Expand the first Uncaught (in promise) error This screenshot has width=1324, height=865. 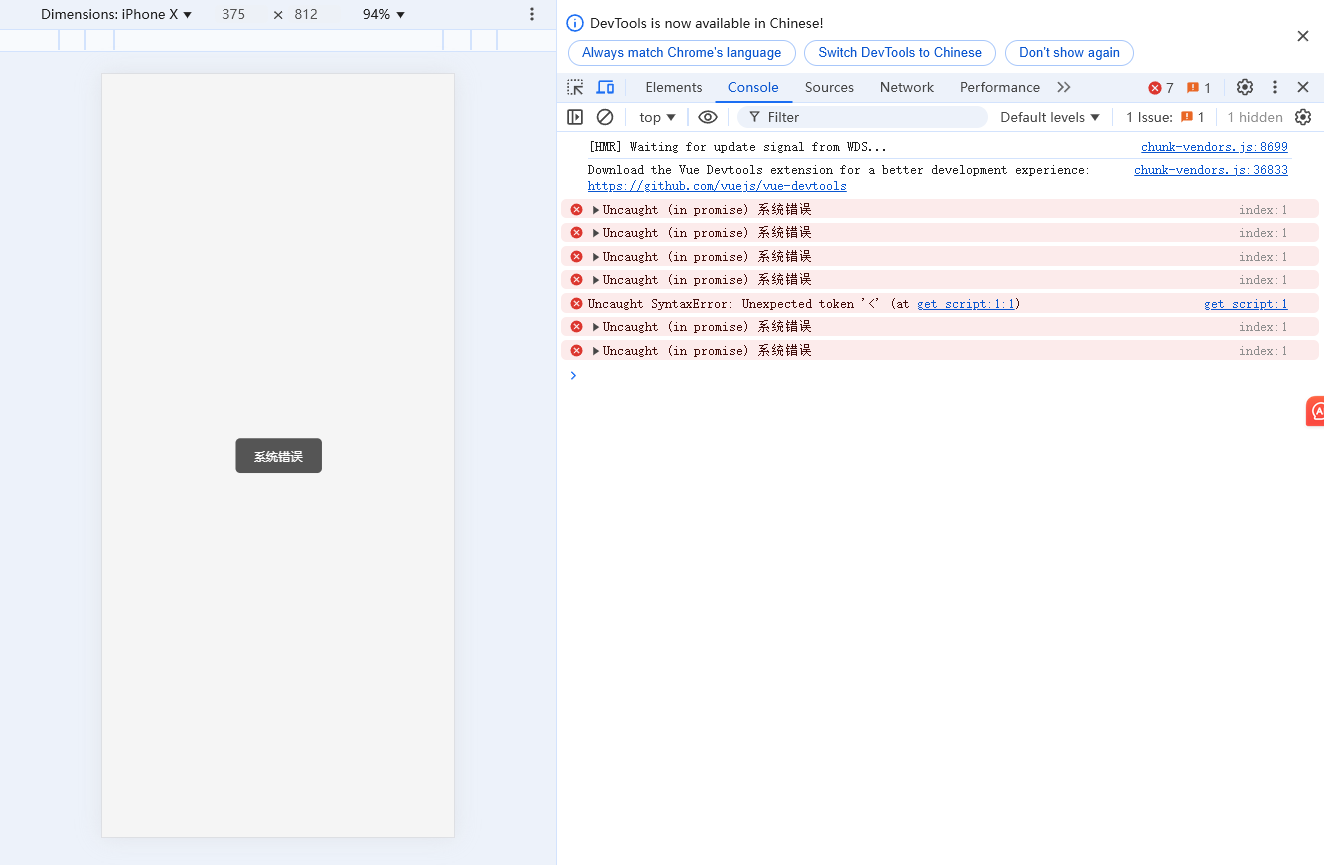pyautogui.click(x=596, y=210)
